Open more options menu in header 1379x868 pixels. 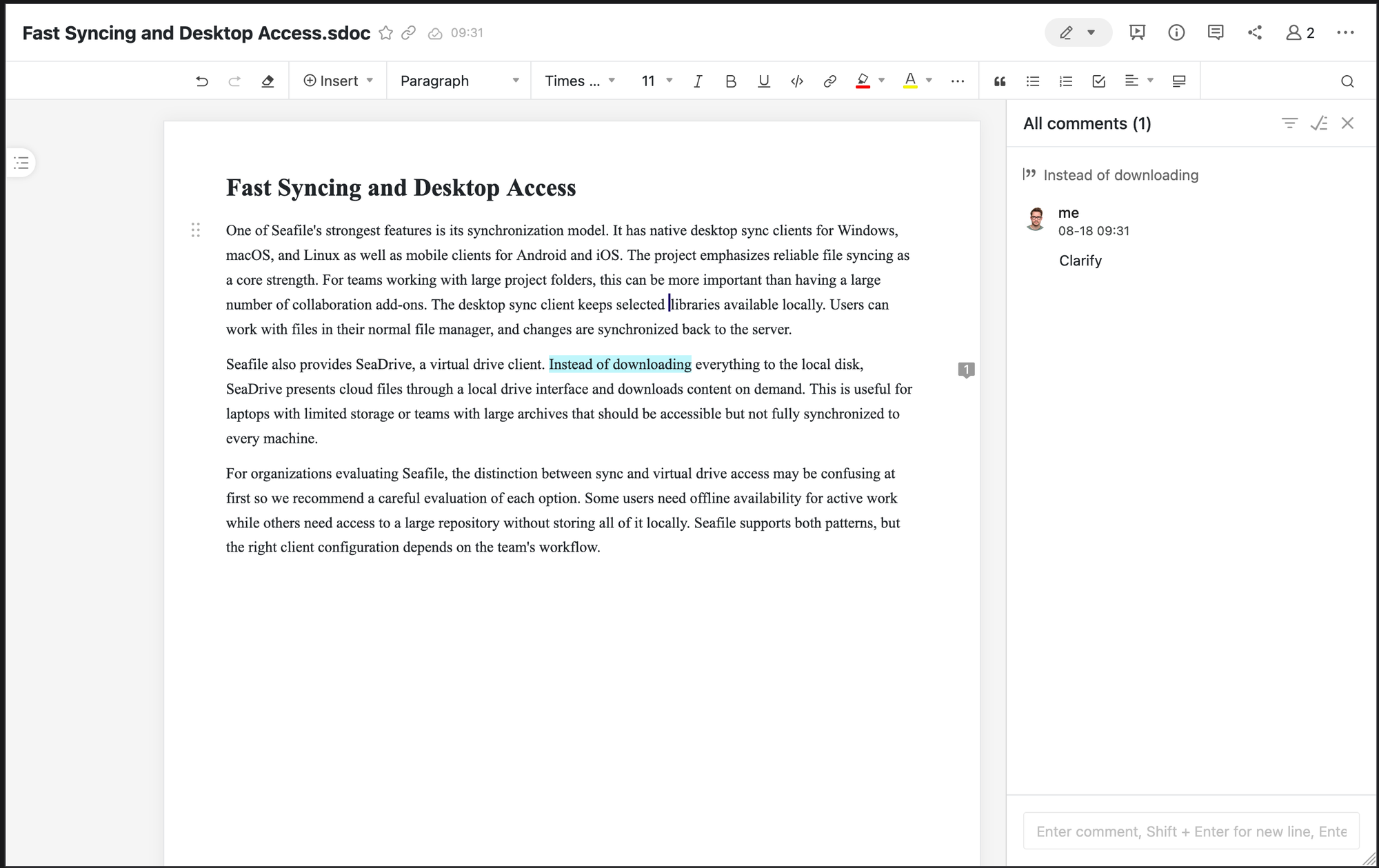[1345, 32]
